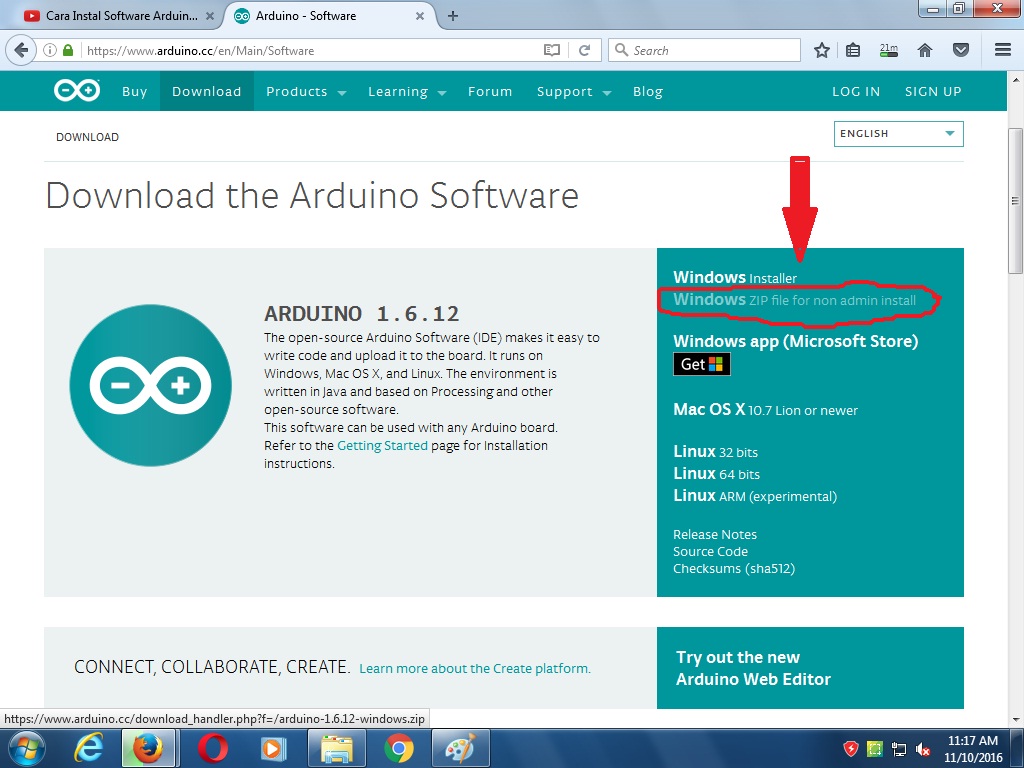Image resolution: width=1024 pixels, height=768 pixels.
Task: Open the ENGLISH language selector
Action: (899, 134)
